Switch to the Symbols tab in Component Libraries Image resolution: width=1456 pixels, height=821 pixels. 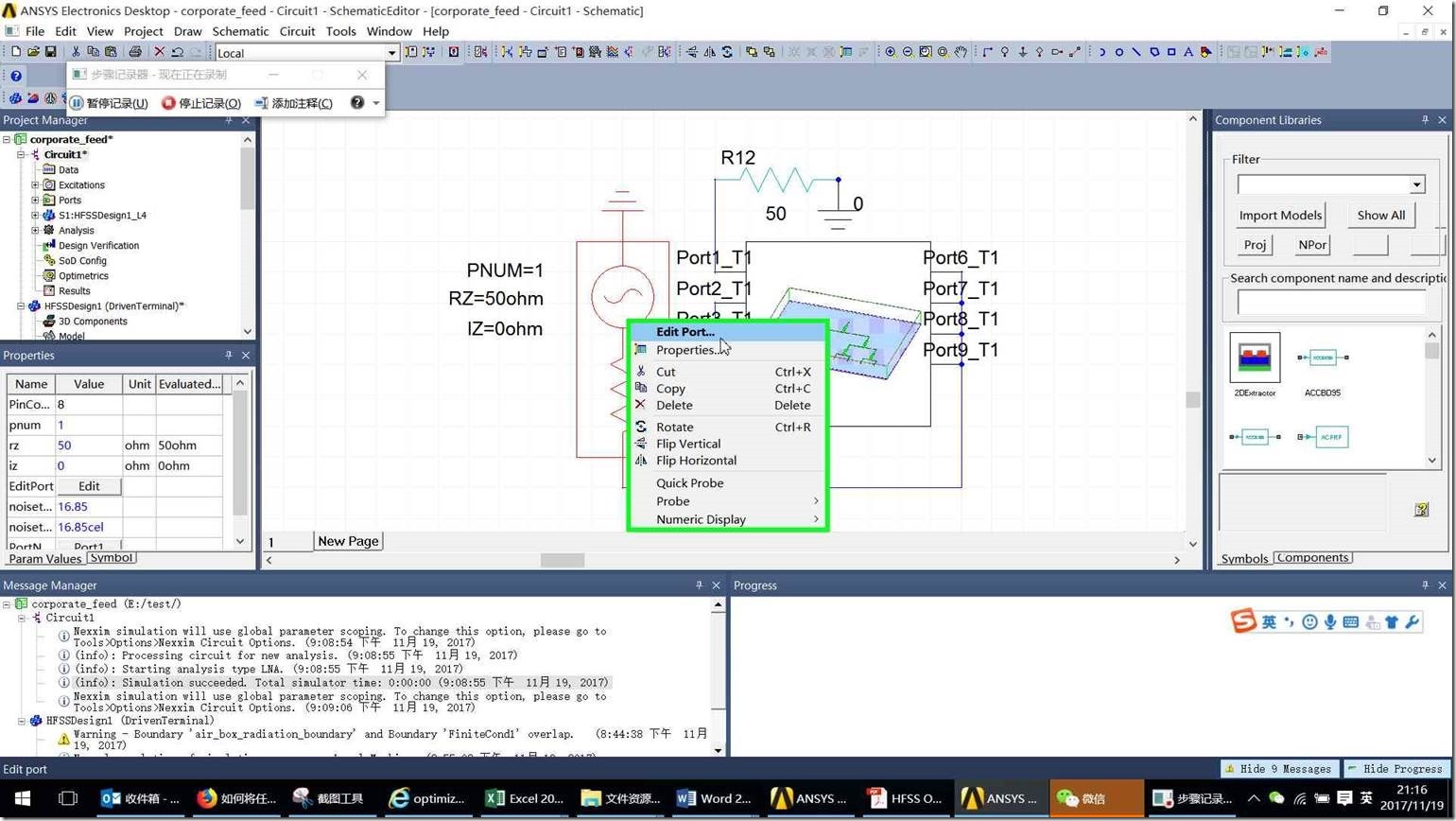(1244, 559)
